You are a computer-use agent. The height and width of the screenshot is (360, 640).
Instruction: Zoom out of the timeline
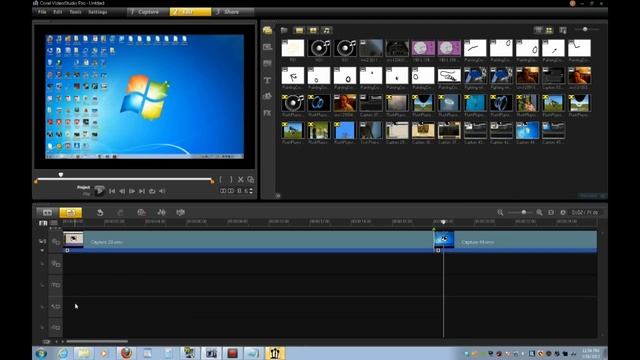500,212
